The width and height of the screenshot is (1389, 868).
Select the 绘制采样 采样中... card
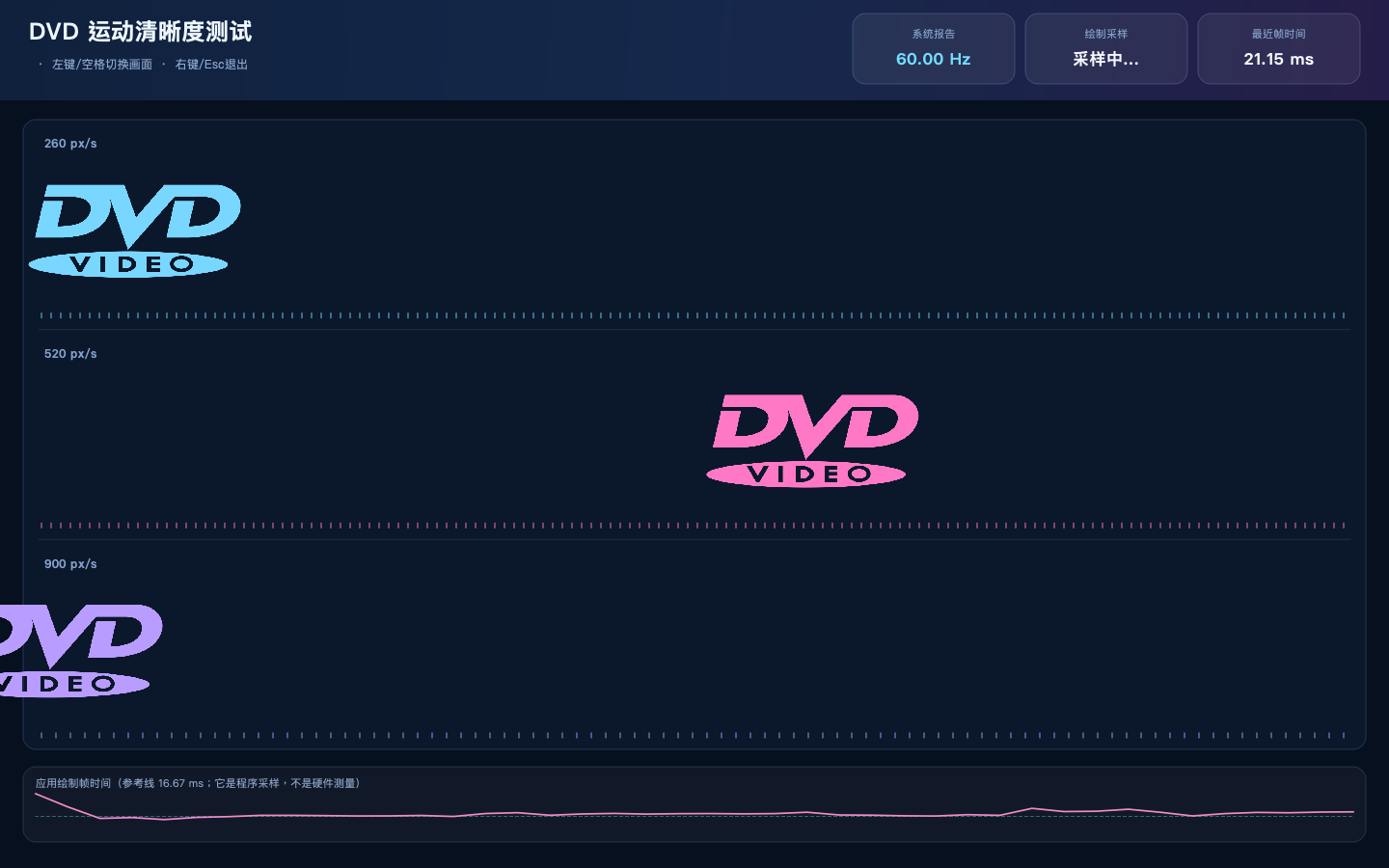1105,48
